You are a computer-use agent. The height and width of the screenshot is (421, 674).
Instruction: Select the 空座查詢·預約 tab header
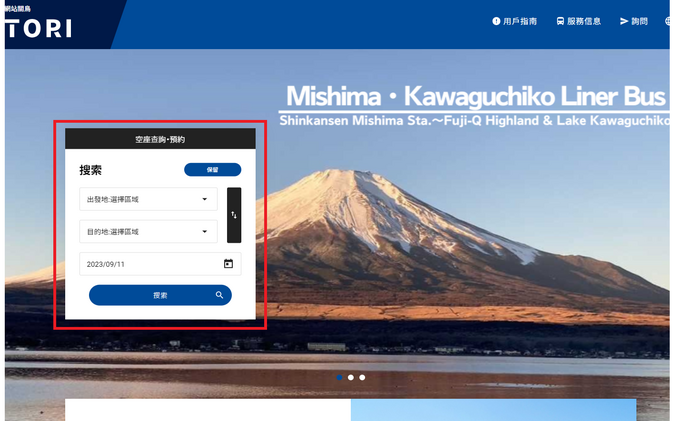coord(160,139)
